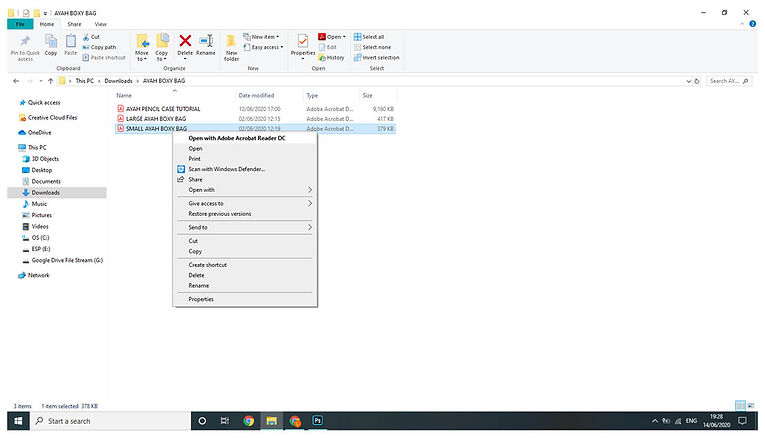Go up one folder level arrow
This screenshot has height=438, width=765.
(x=50, y=81)
